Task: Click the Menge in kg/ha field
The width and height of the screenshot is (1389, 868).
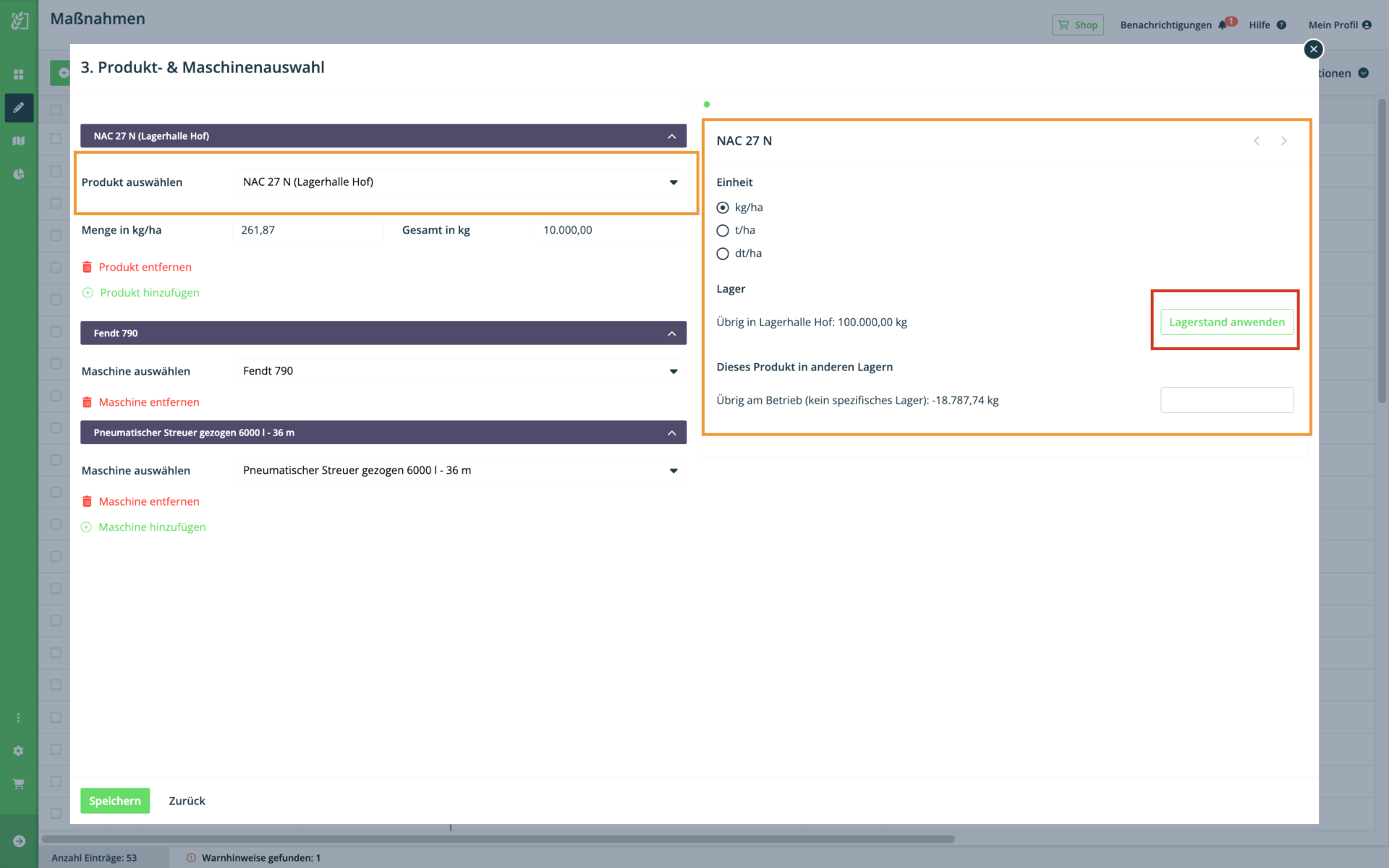Action: (x=308, y=230)
